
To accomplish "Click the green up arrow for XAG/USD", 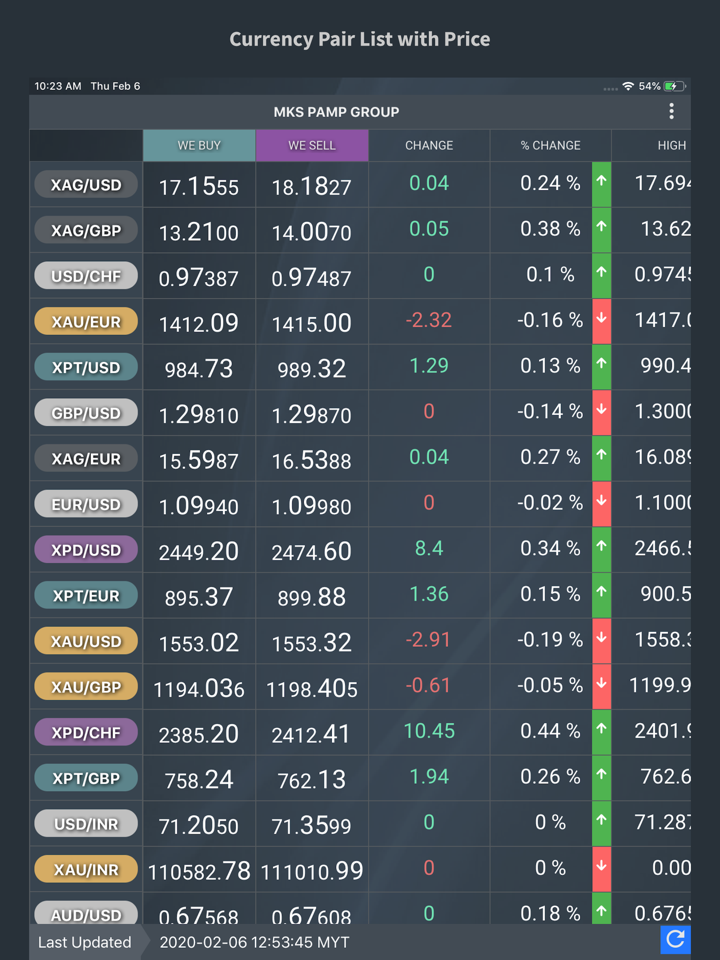I will point(601,184).
